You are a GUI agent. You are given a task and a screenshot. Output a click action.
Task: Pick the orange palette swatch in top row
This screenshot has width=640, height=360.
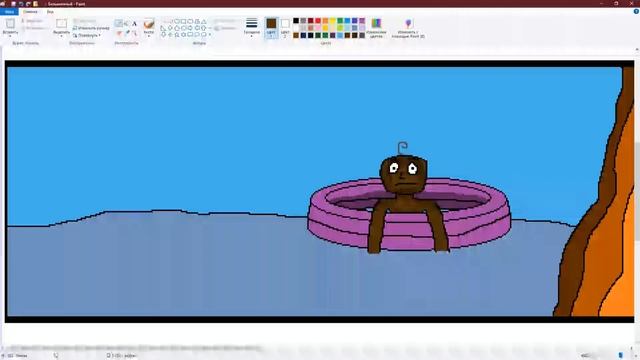pyautogui.click(x=325, y=21)
